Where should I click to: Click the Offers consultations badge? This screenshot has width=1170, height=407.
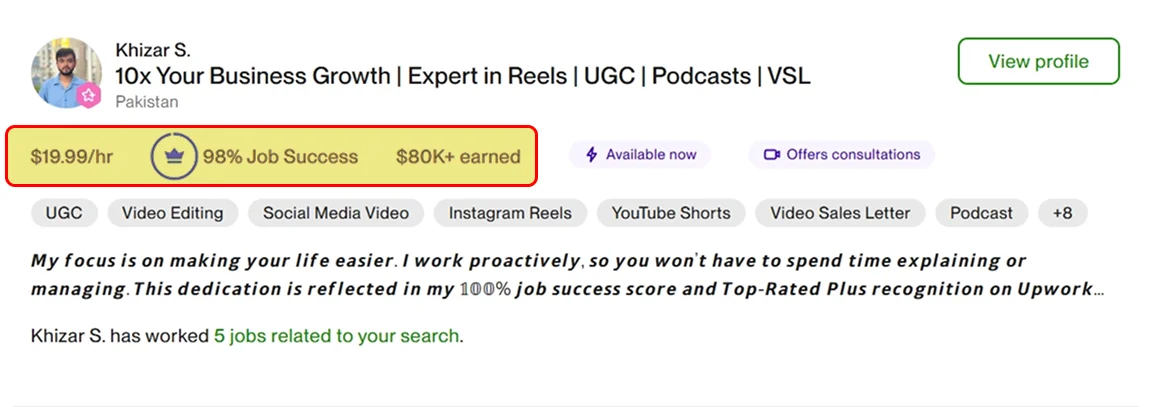[842, 155]
